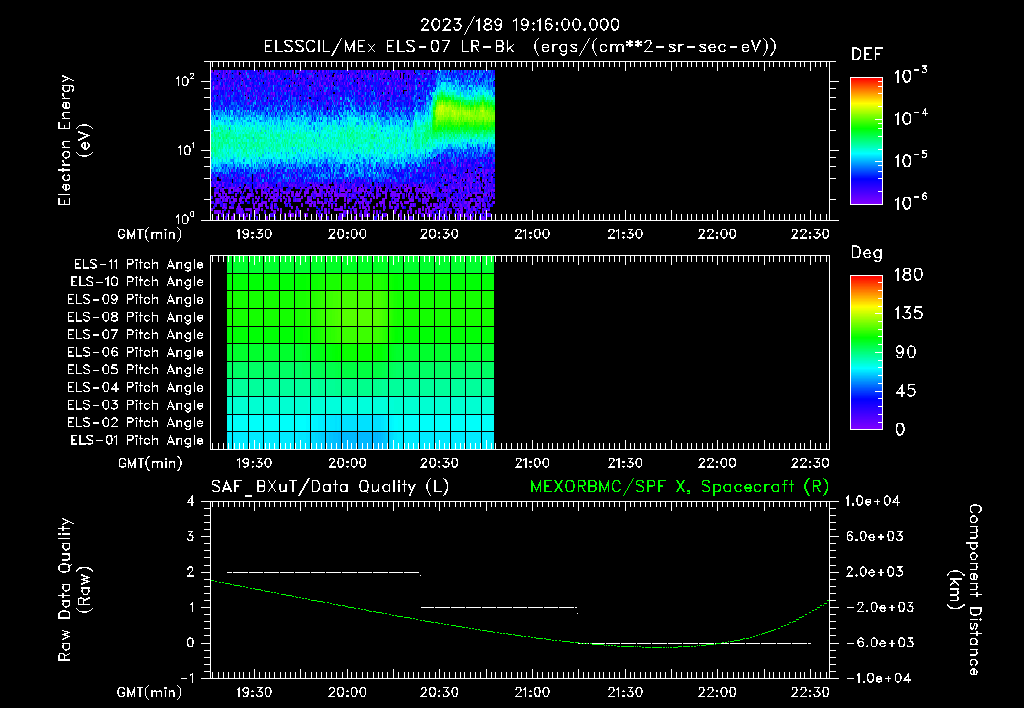The width and height of the screenshot is (1024, 708).
Task: Click GMT(min) label under the bottom panel
Action: pyautogui.click(x=150, y=692)
